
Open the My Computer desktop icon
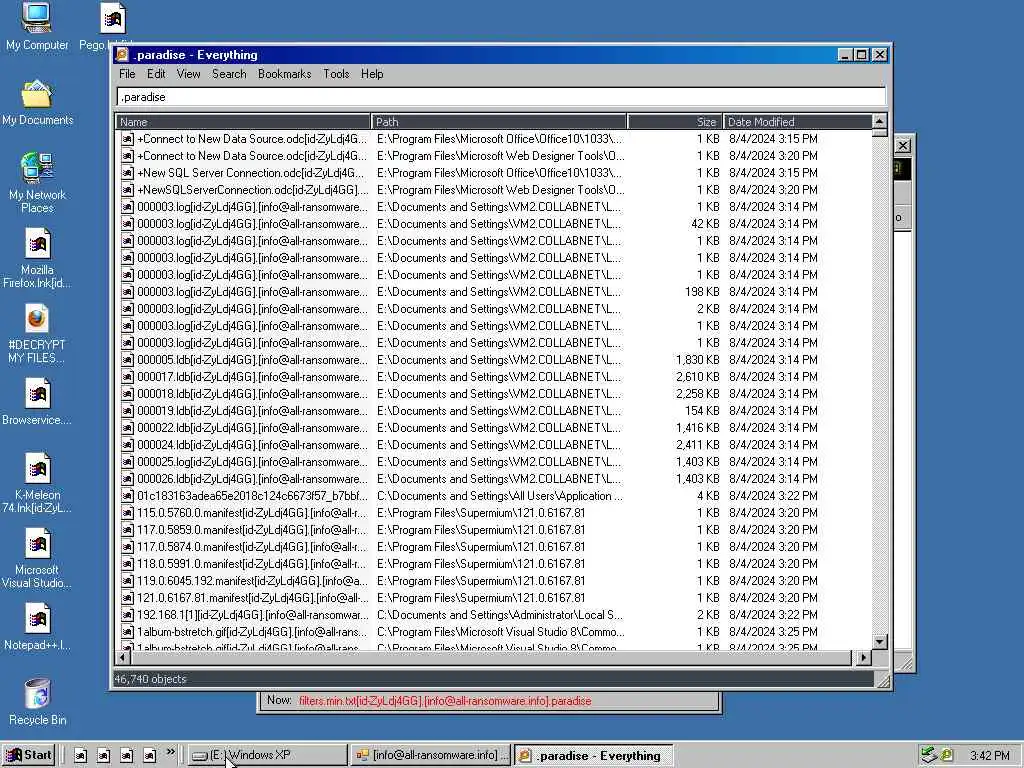(x=37, y=26)
